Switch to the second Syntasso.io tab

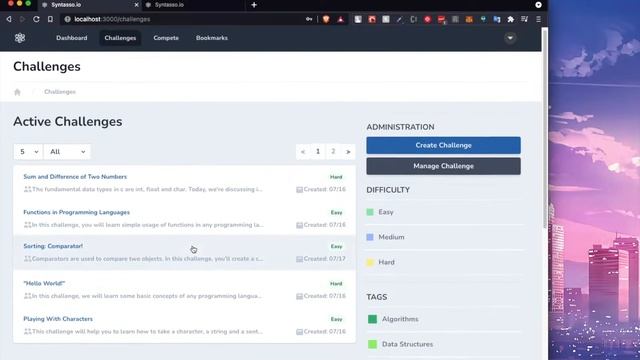pos(194,5)
